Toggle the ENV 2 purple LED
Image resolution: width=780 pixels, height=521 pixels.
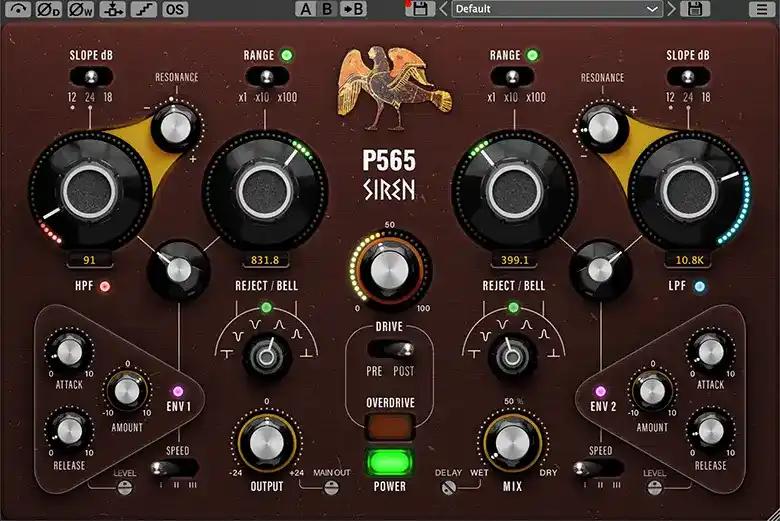click(600, 391)
